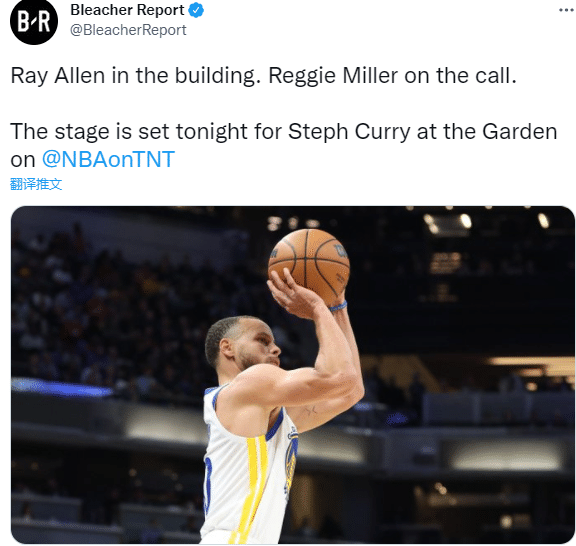Image resolution: width=576 pixels, height=546 pixels.
Task: Open the Steph Curry shooting photo
Action: point(293,375)
